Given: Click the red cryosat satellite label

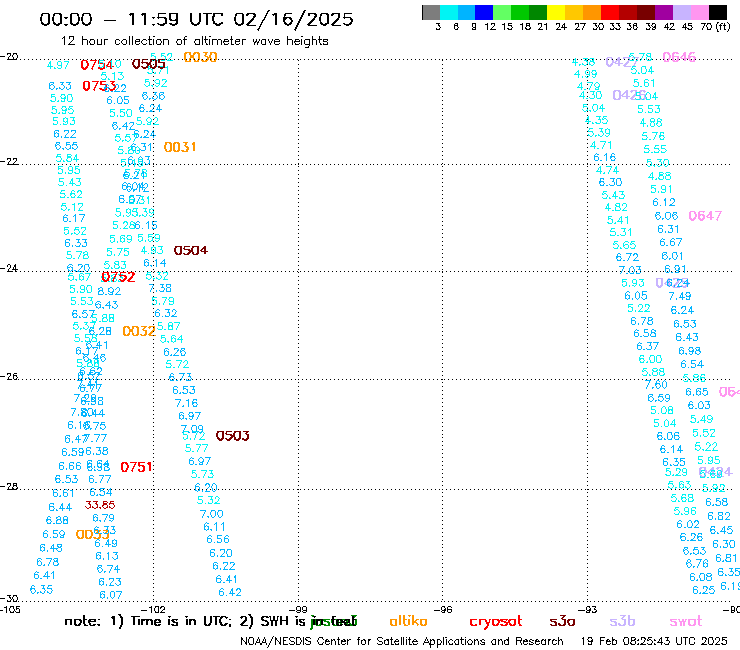Looking at the screenshot, I should [x=496, y=621].
